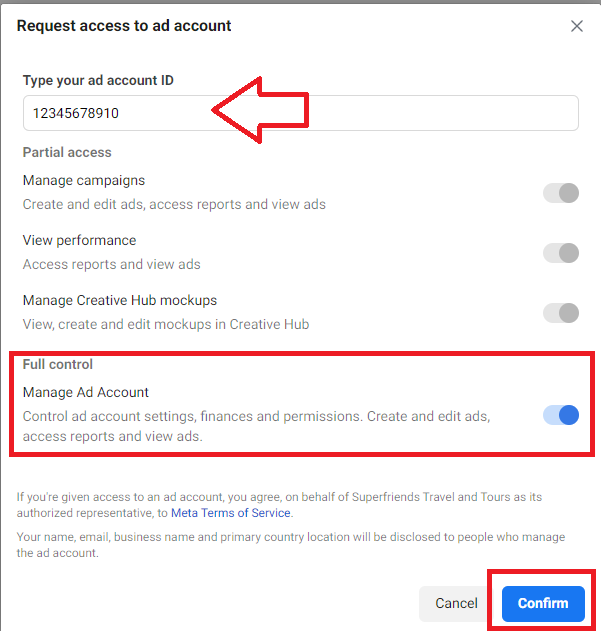The image size is (601, 631).
Task: Select the Manage campaigns label
Action: coord(84,180)
